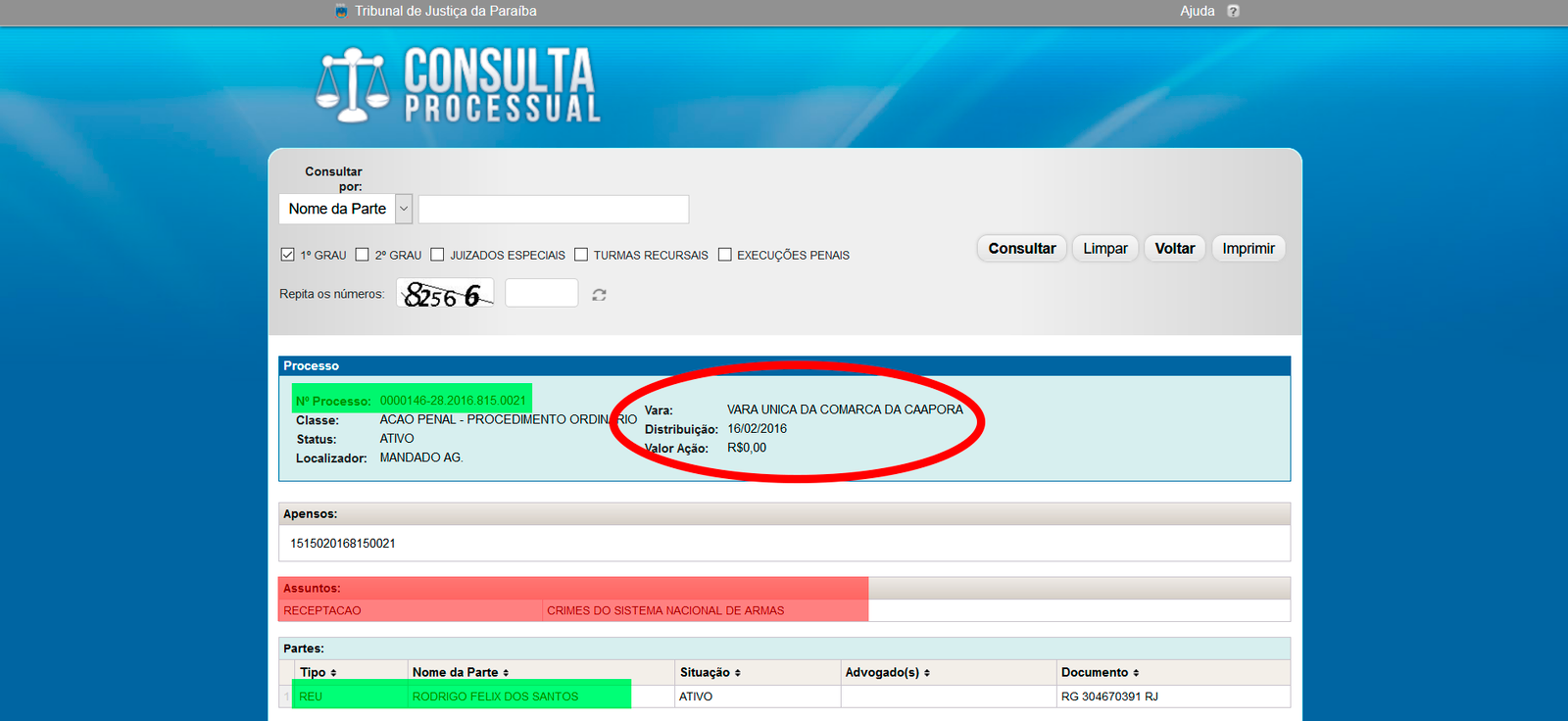Check the JUIZADOS ESPECIAIS option

click(x=437, y=255)
